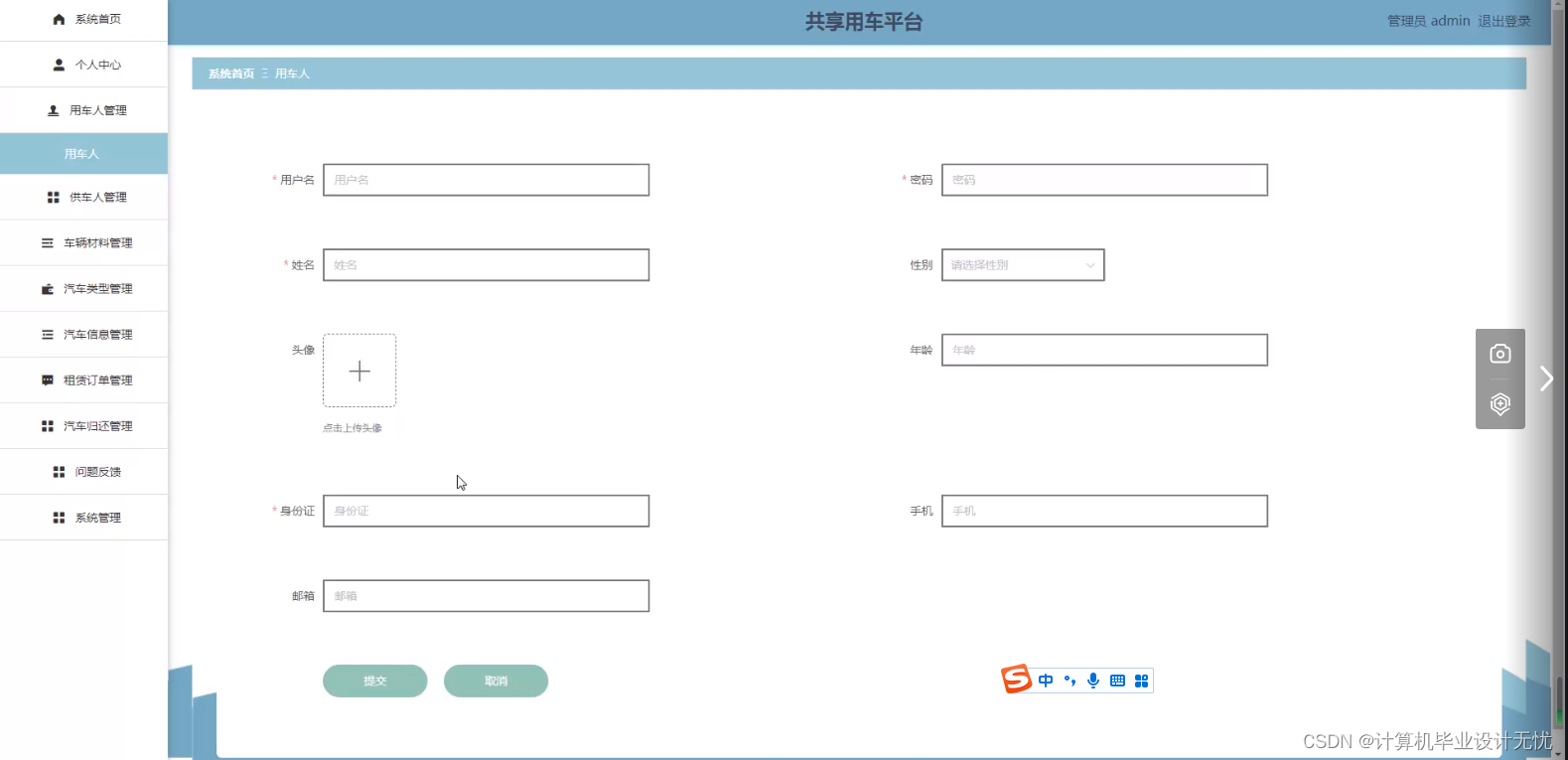Click the grid icon beside 系统管理
Screen dimensions: 1568x760
(59, 518)
